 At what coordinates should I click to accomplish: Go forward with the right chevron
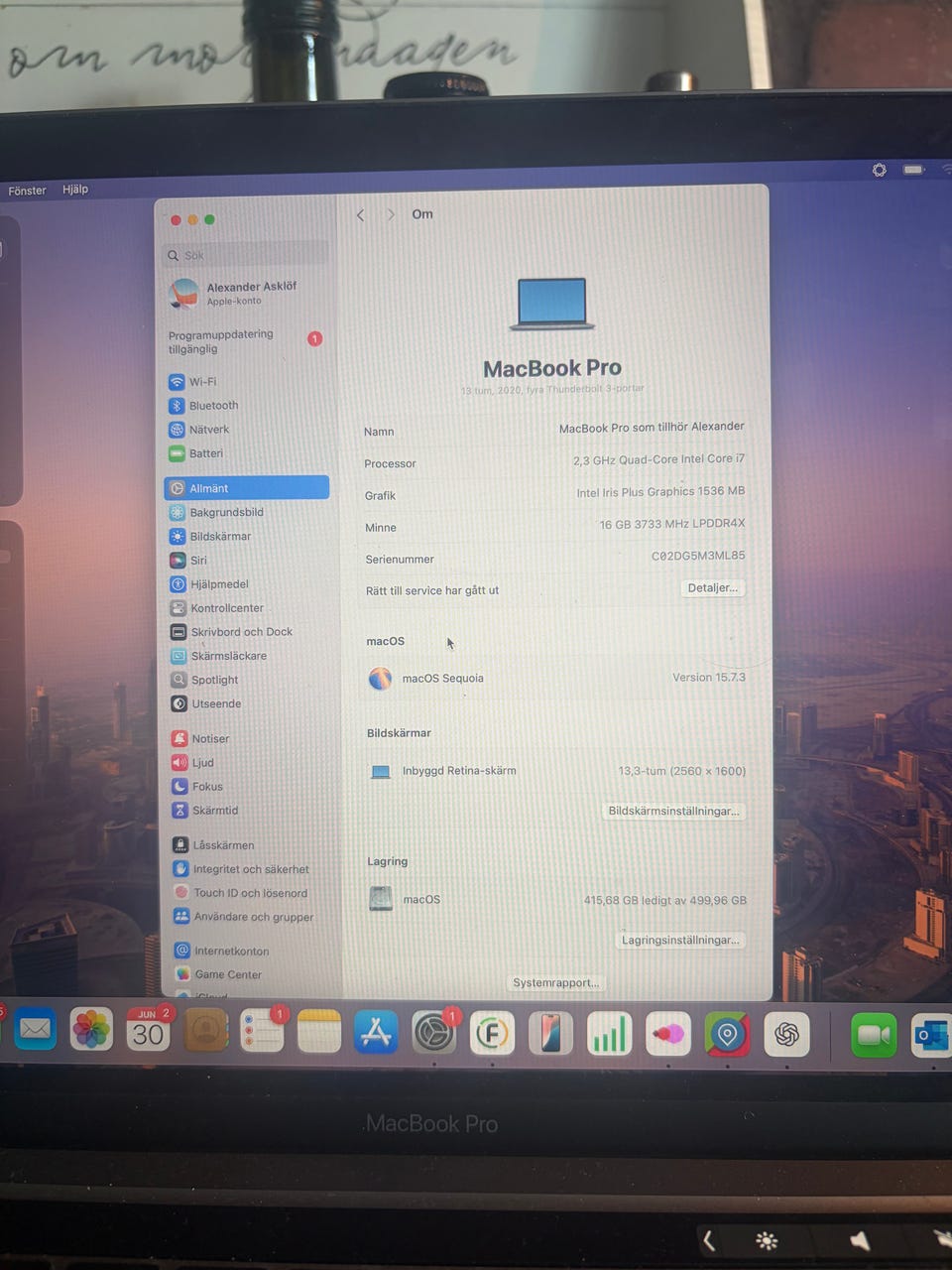[391, 214]
